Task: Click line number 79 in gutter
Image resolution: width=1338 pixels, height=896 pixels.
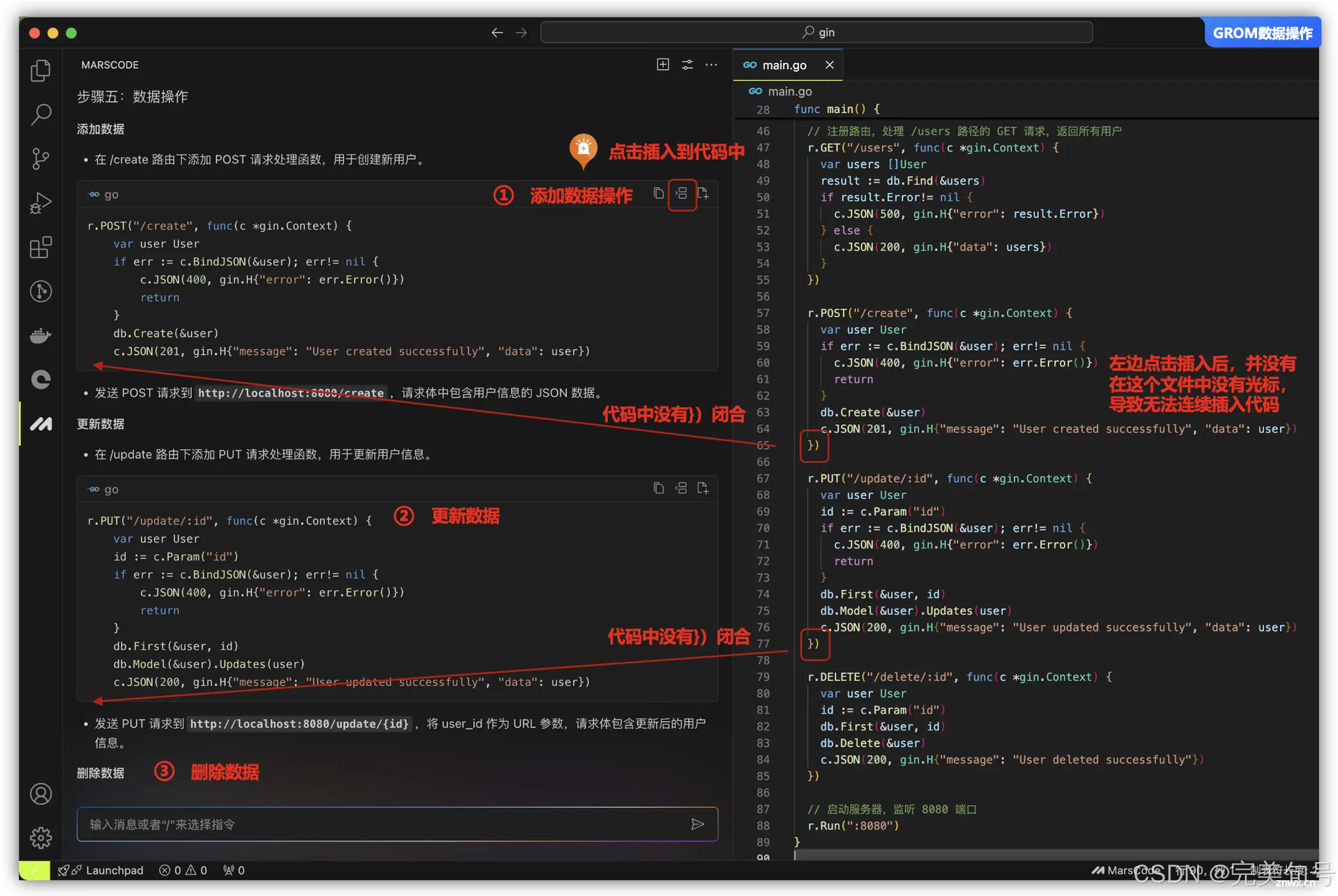Action: pos(763,676)
